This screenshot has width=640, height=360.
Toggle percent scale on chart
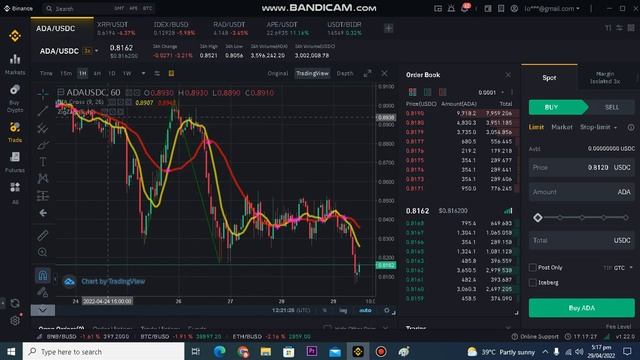click(324, 311)
